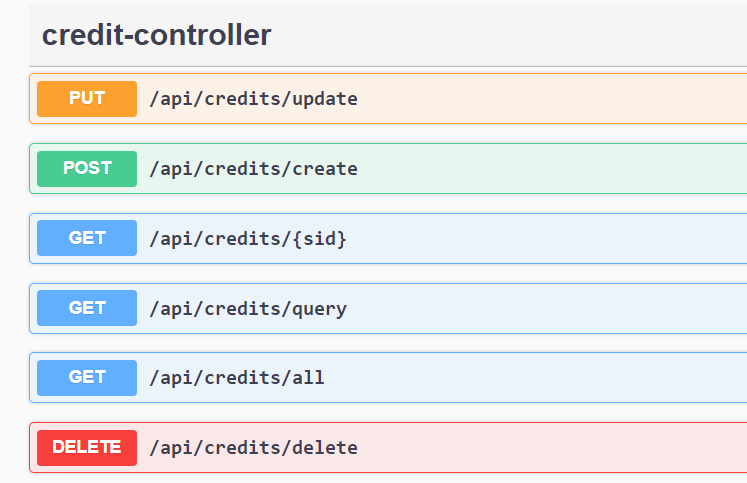Click the GET badge for /api/credits/{sid}
The width and height of the screenshot is (747, 483).
[x=87, y=238]
